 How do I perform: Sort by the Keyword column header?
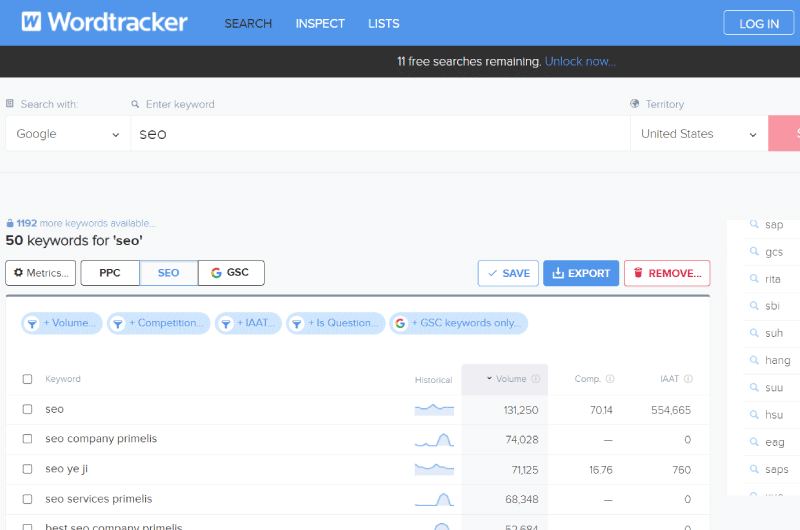click(63, 379)
